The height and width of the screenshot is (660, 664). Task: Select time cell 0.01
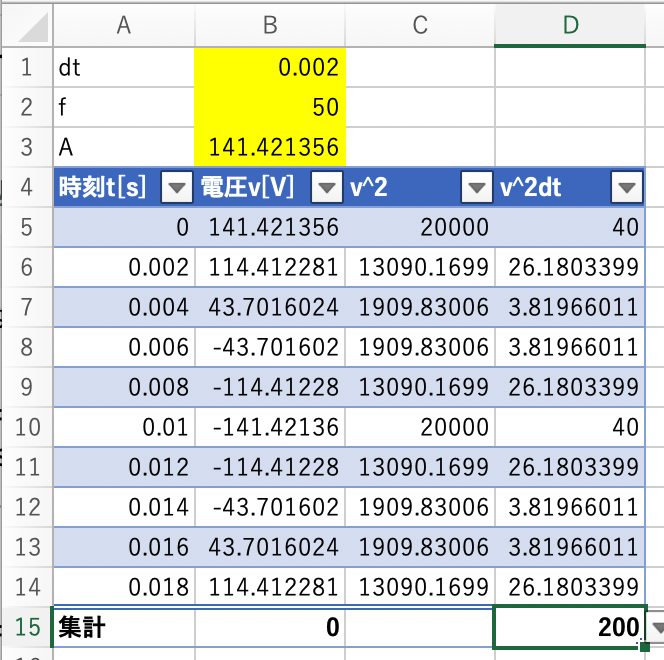coord(124,427)
